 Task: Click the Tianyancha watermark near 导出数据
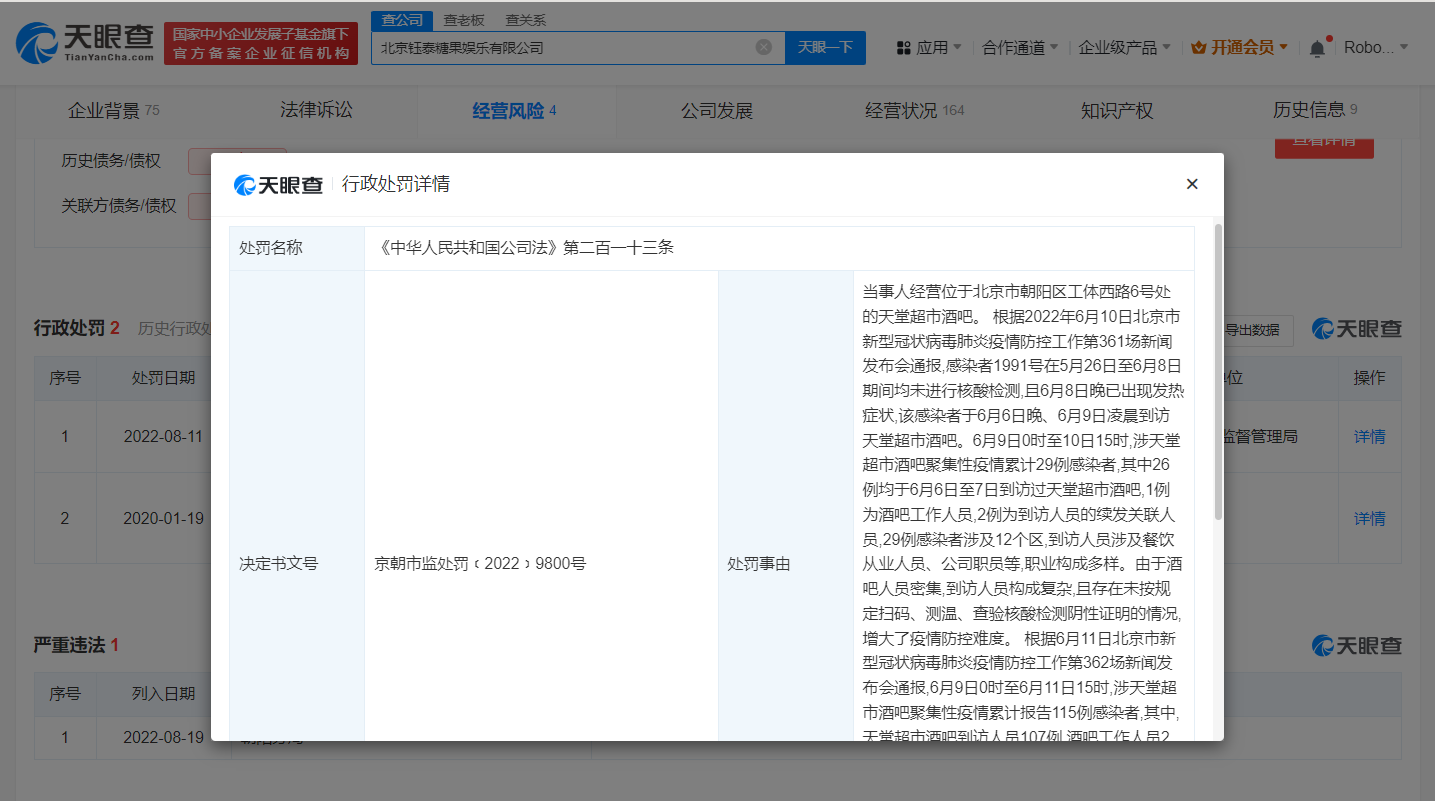coord(1356,328)
